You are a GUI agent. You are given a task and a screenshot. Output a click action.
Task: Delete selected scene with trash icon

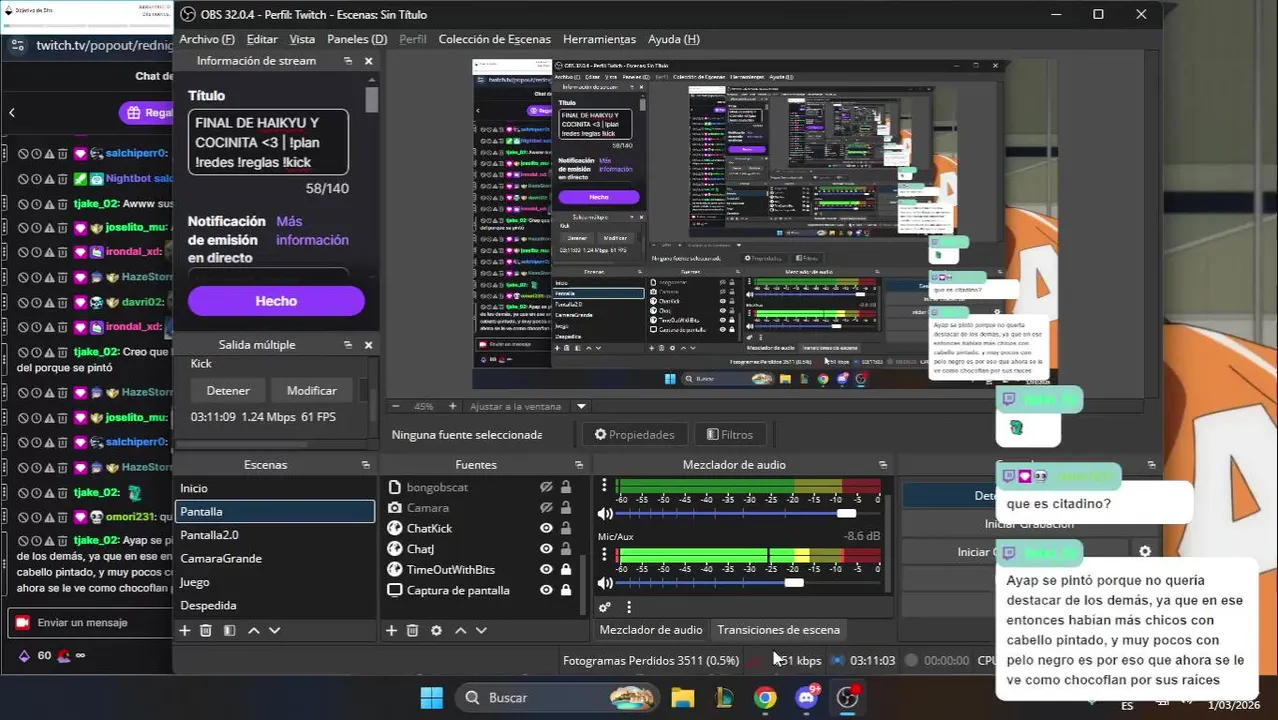coord(206,631)
